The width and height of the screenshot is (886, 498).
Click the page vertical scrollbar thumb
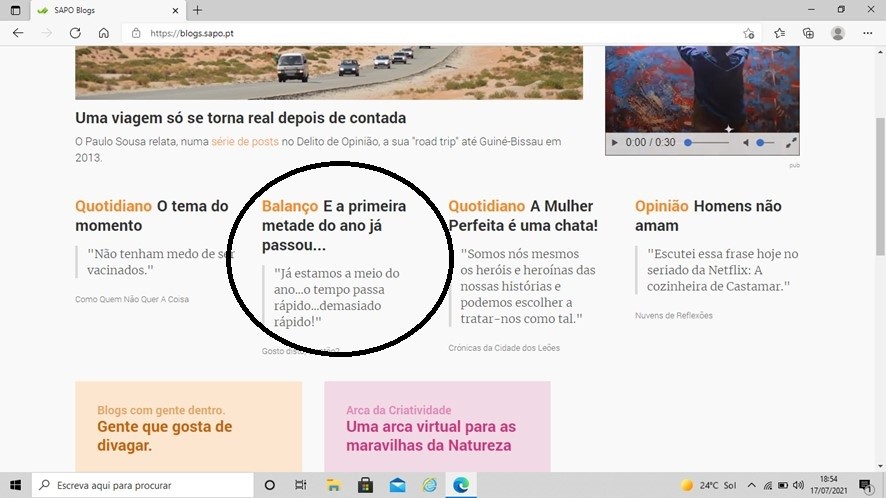880,187
